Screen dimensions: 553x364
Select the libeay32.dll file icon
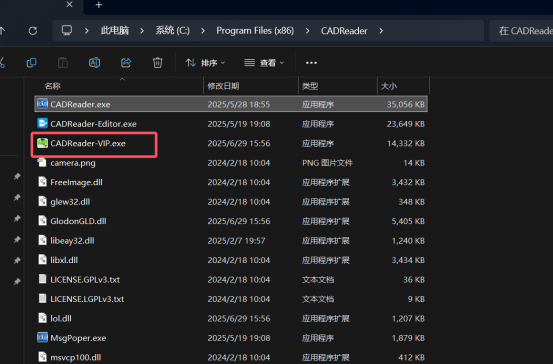pyautogui.click(x=42, y=240)
